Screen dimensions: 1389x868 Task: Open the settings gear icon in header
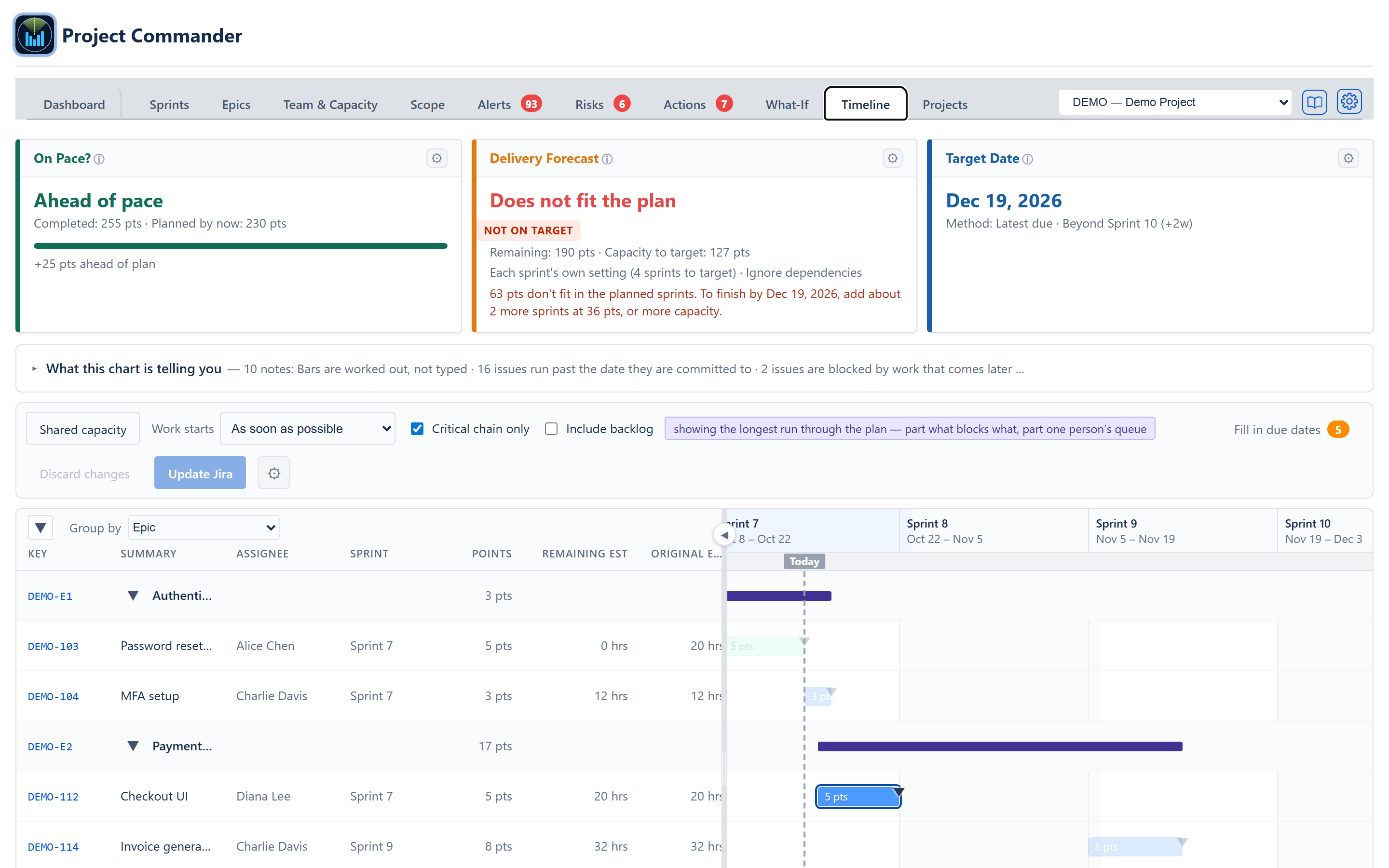tap(1348, 102)
